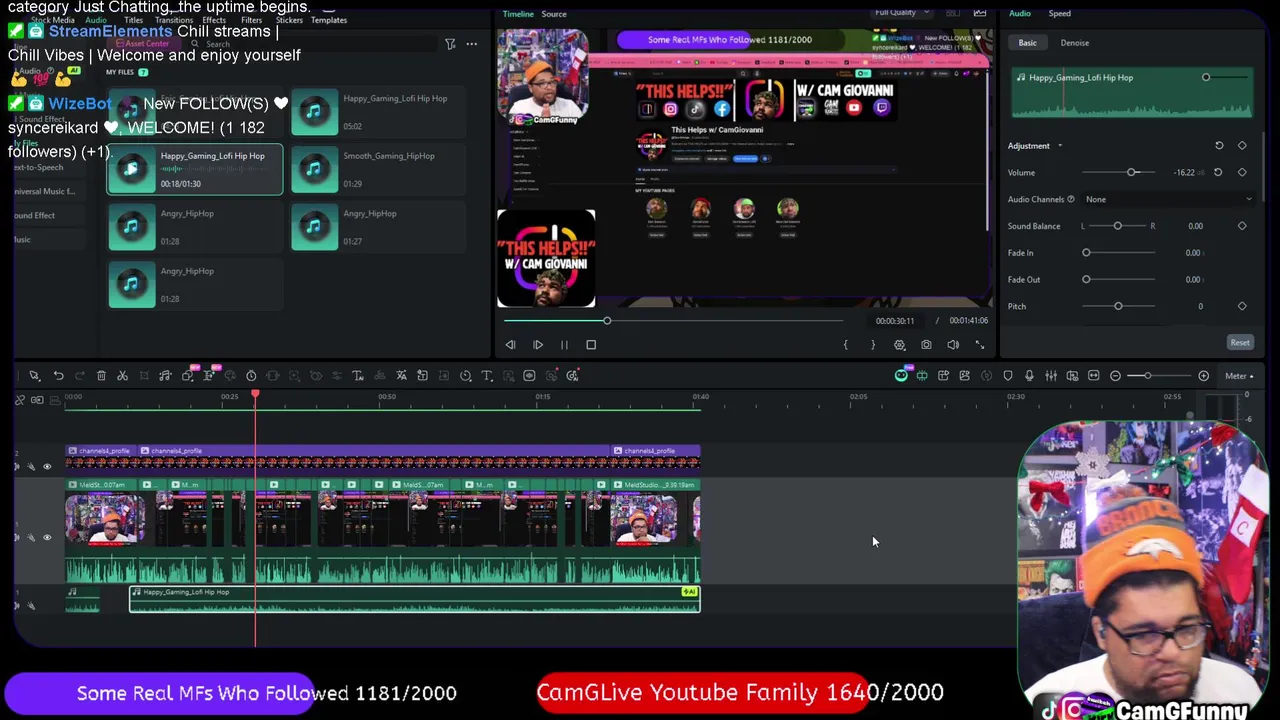Open preview volume speaker icon
This screenshot has width=1280, height=720.
(x=953, y=345)
